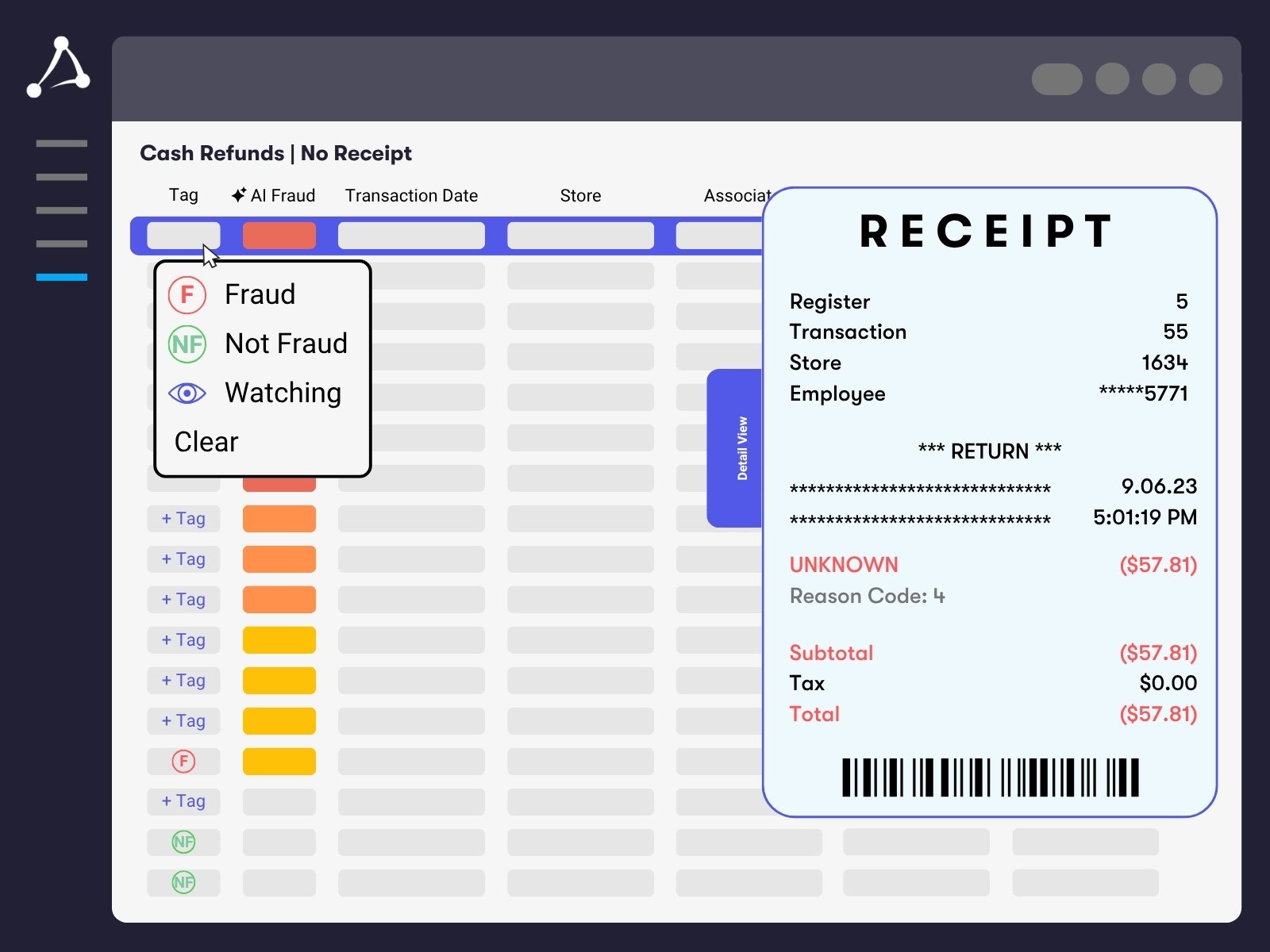Open the Detail View side tab

[x=735, y=448]
